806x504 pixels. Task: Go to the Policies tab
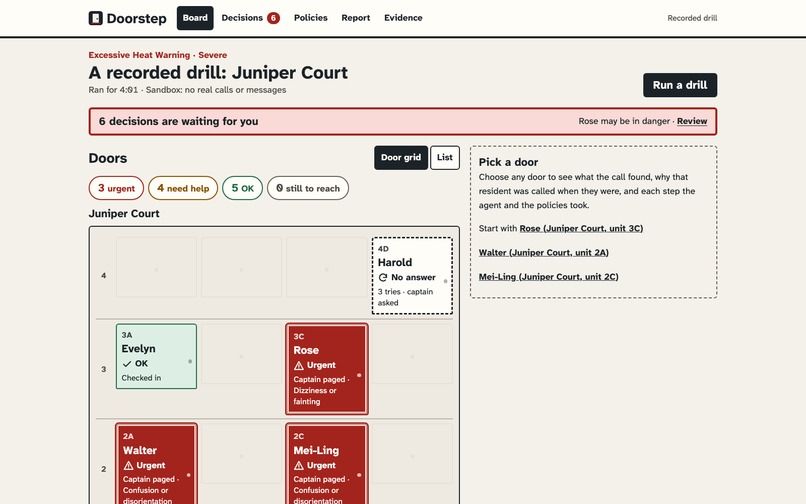pos(310,18)
